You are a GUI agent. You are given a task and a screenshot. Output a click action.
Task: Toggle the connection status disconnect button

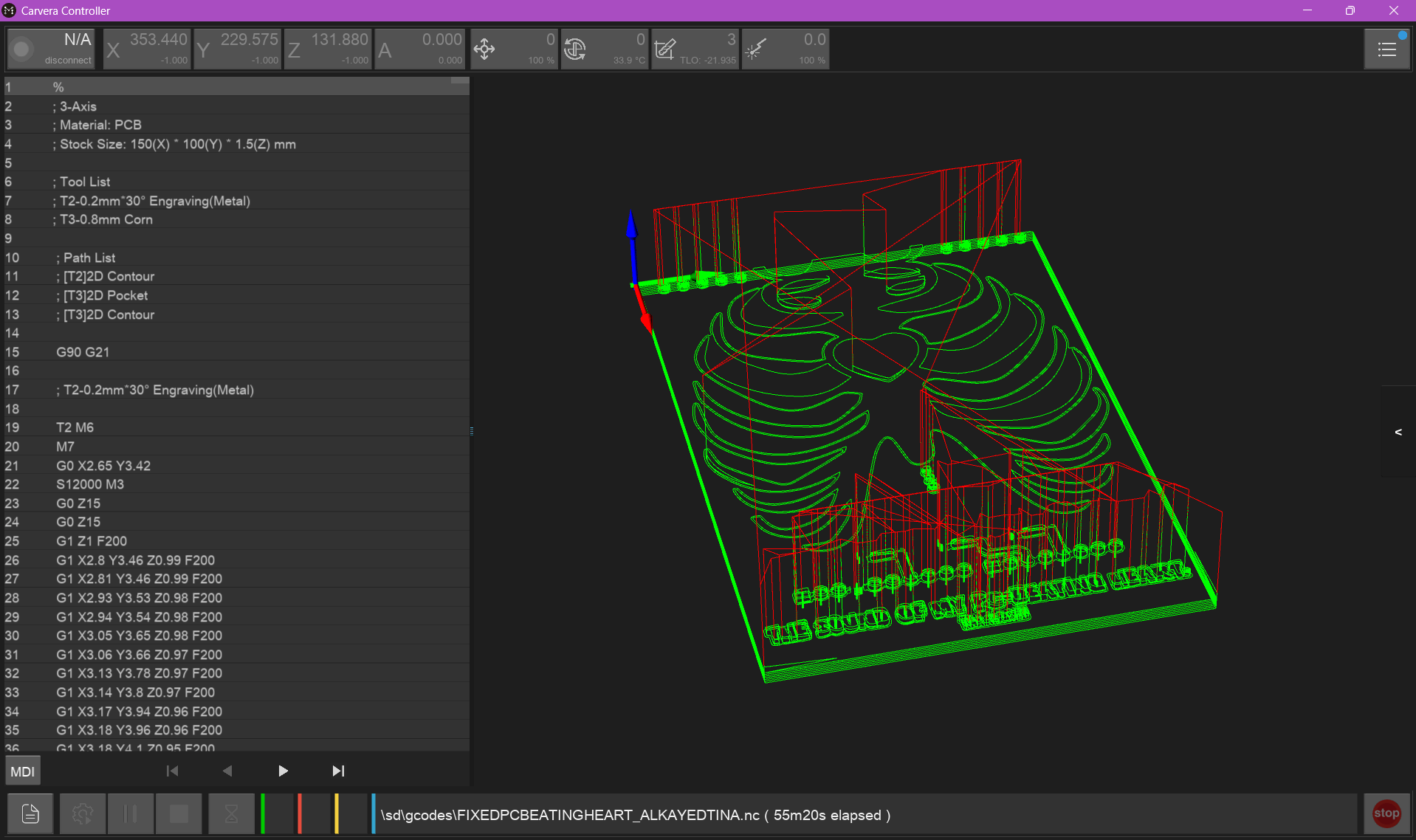[51, 49]
